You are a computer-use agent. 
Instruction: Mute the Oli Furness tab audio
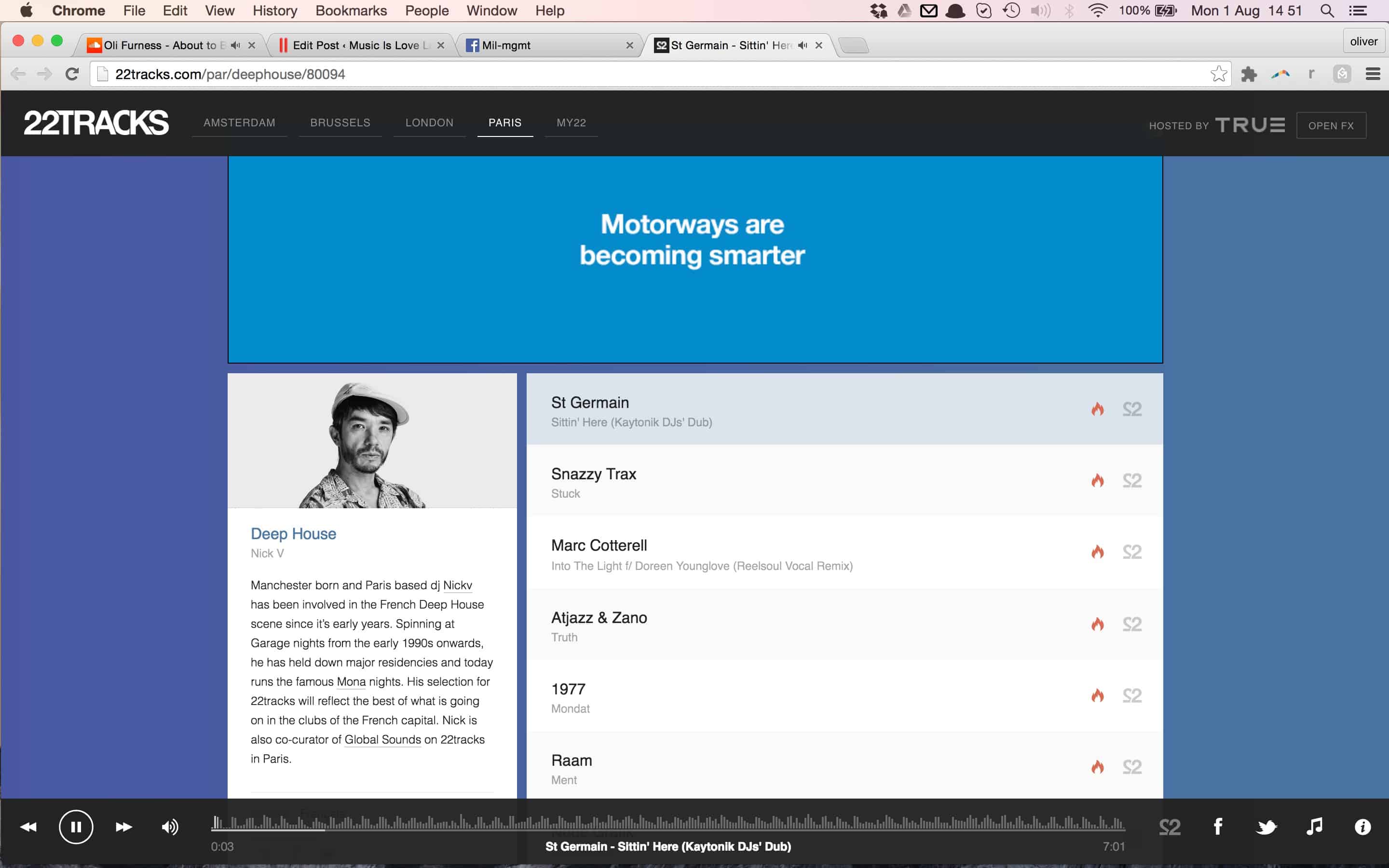pos(235,45)
